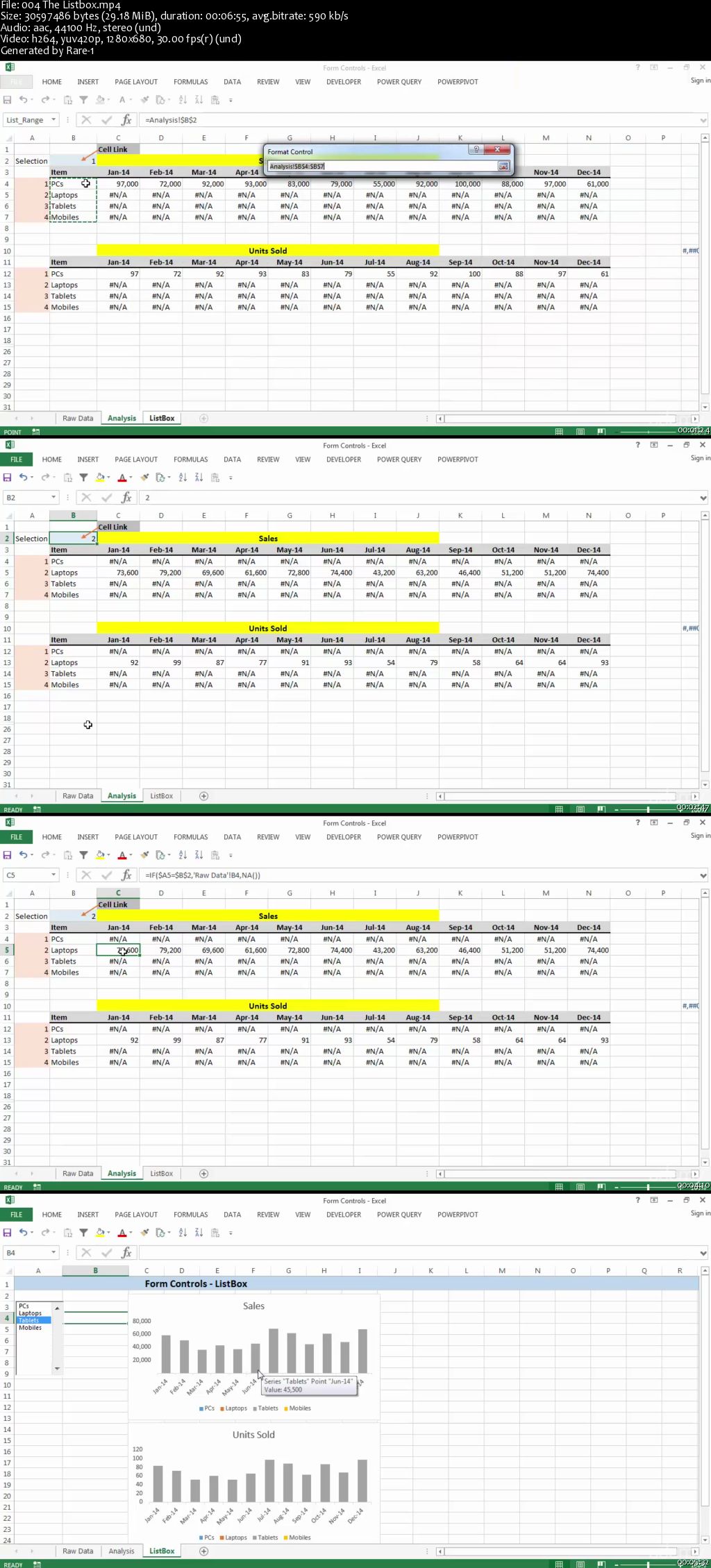
Task: Click the zoom slider in Name Box C5 status bar
Action: pyautogui.click(x=648, y=1187)
